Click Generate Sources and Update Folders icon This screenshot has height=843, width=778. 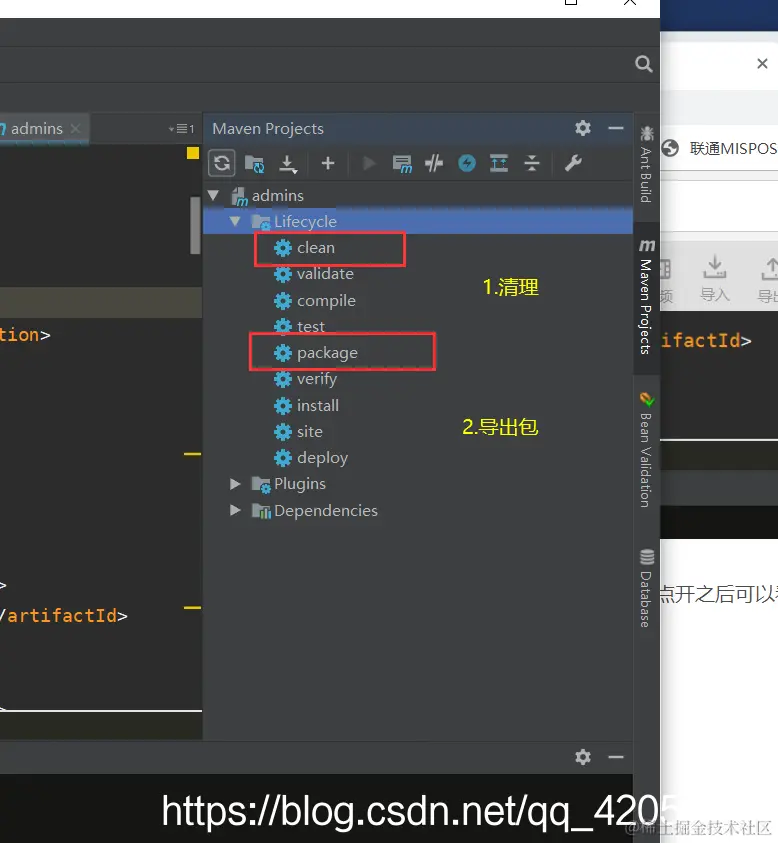(x=254, y=163)
